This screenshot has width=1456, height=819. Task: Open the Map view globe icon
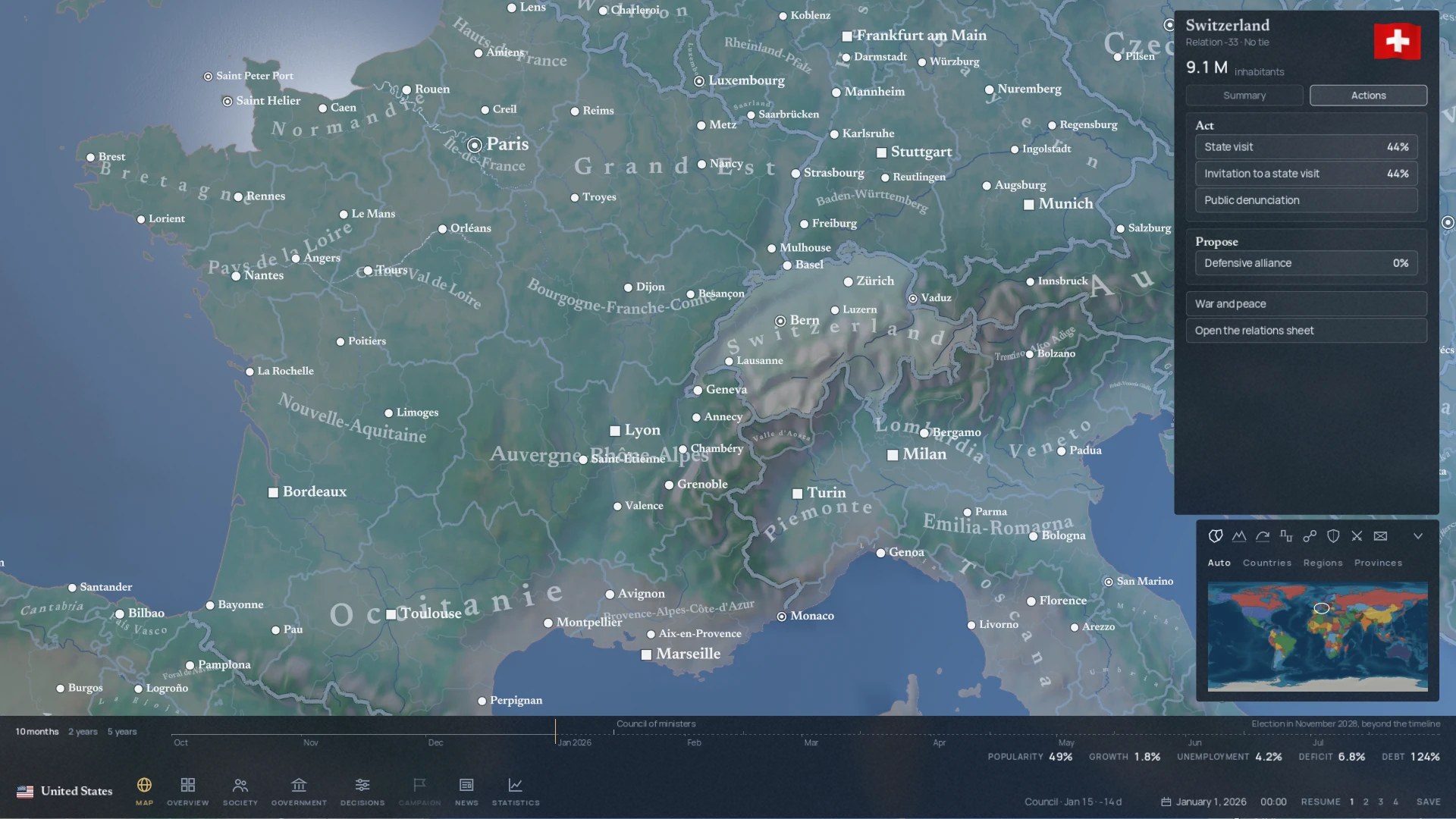tap(144, 791)
